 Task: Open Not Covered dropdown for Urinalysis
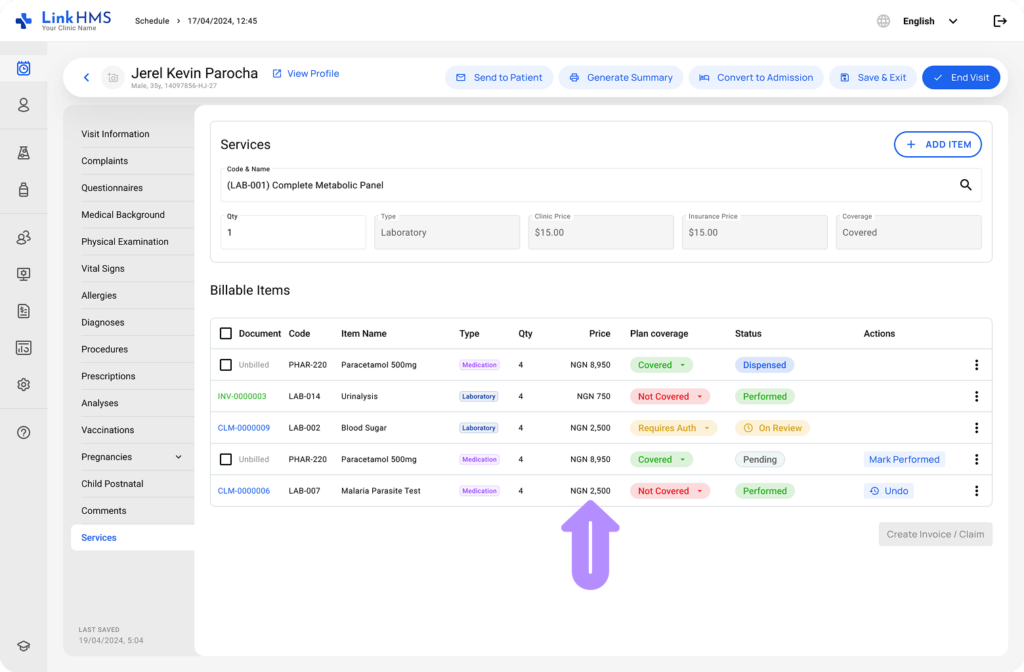tap(670, 396)
